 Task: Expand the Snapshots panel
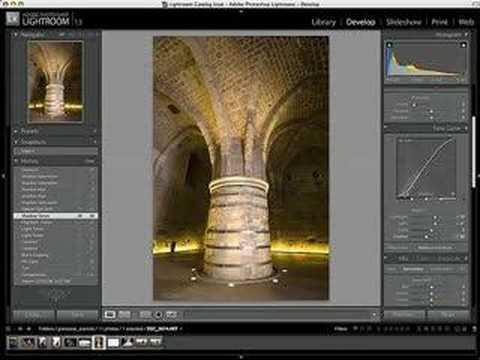pyautogui.click(x=16, y=142)
